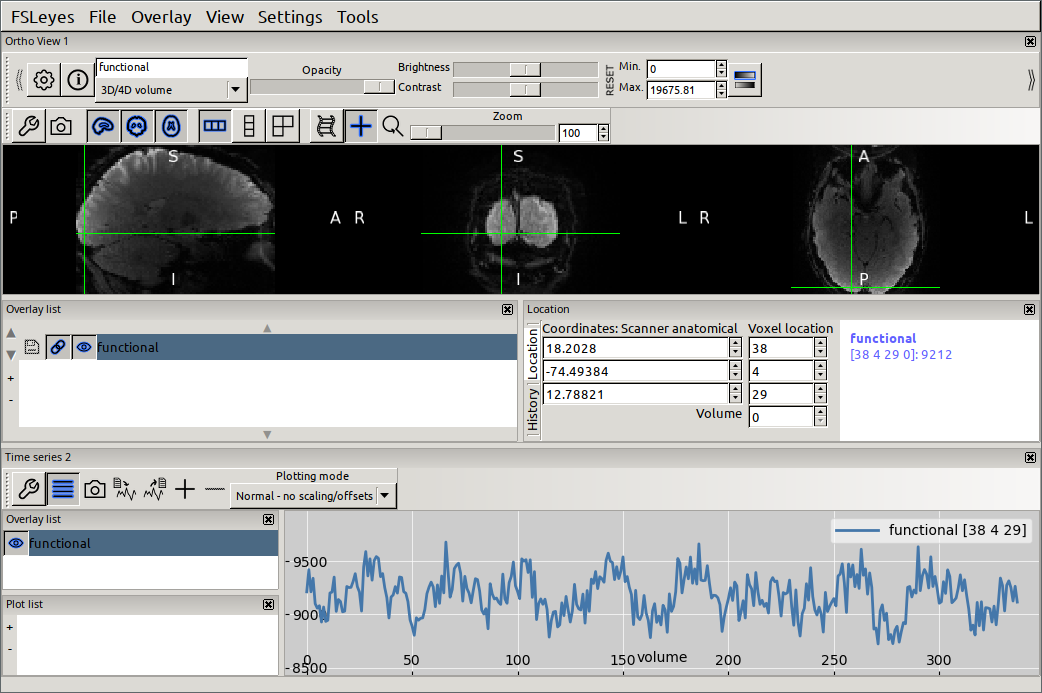This screenshot has height=693, width=1042.
Task: Click the brightness/contrast RESET button
Action: point(610,79)
